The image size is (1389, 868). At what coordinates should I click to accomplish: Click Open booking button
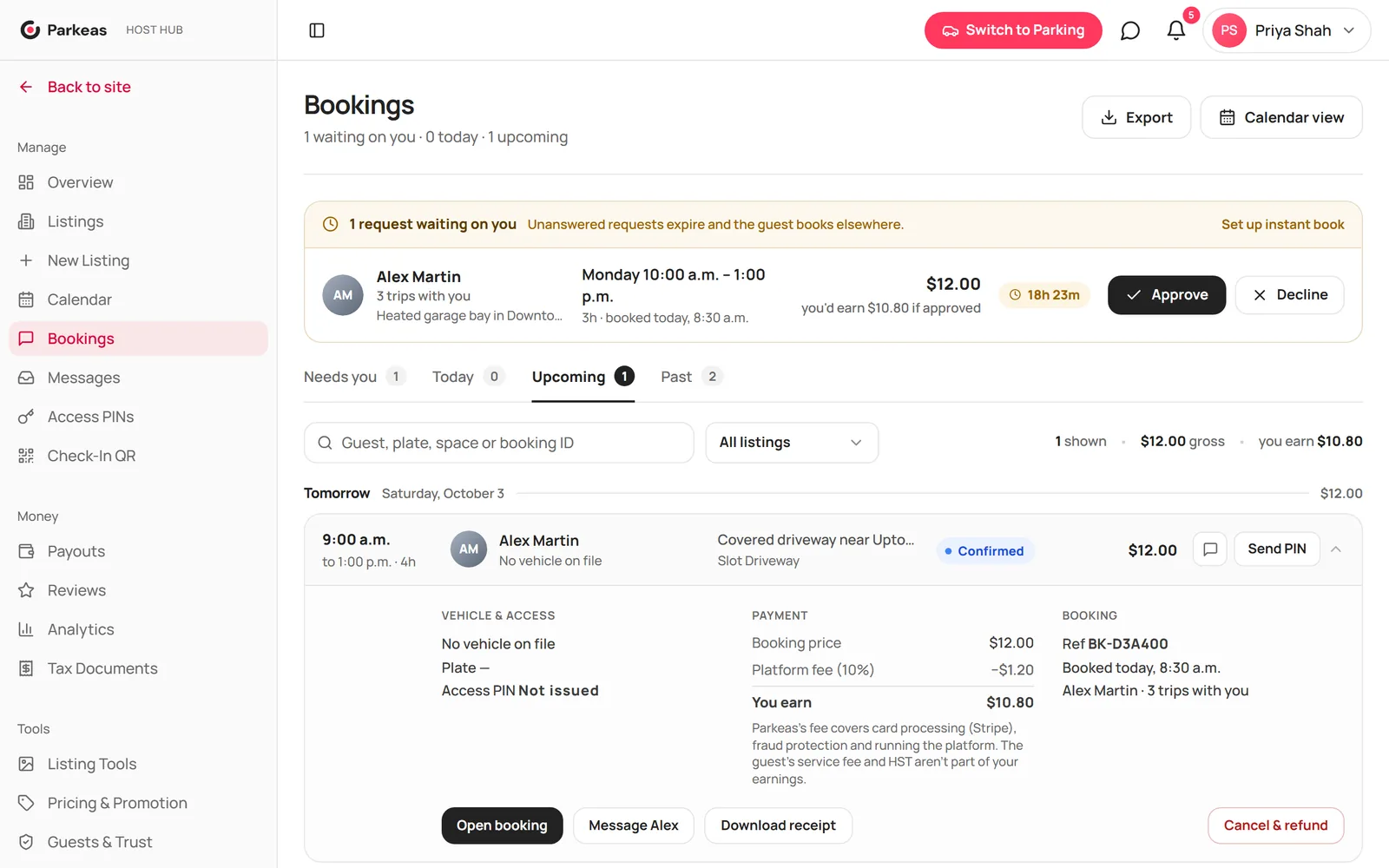502,825
